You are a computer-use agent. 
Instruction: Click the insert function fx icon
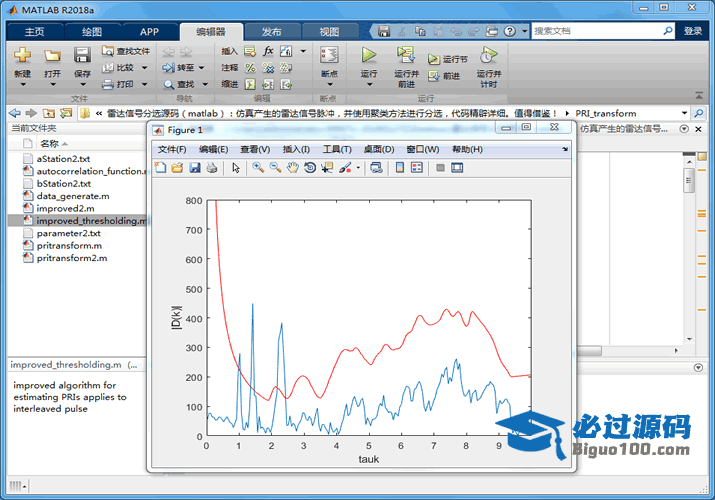[268, 51]
